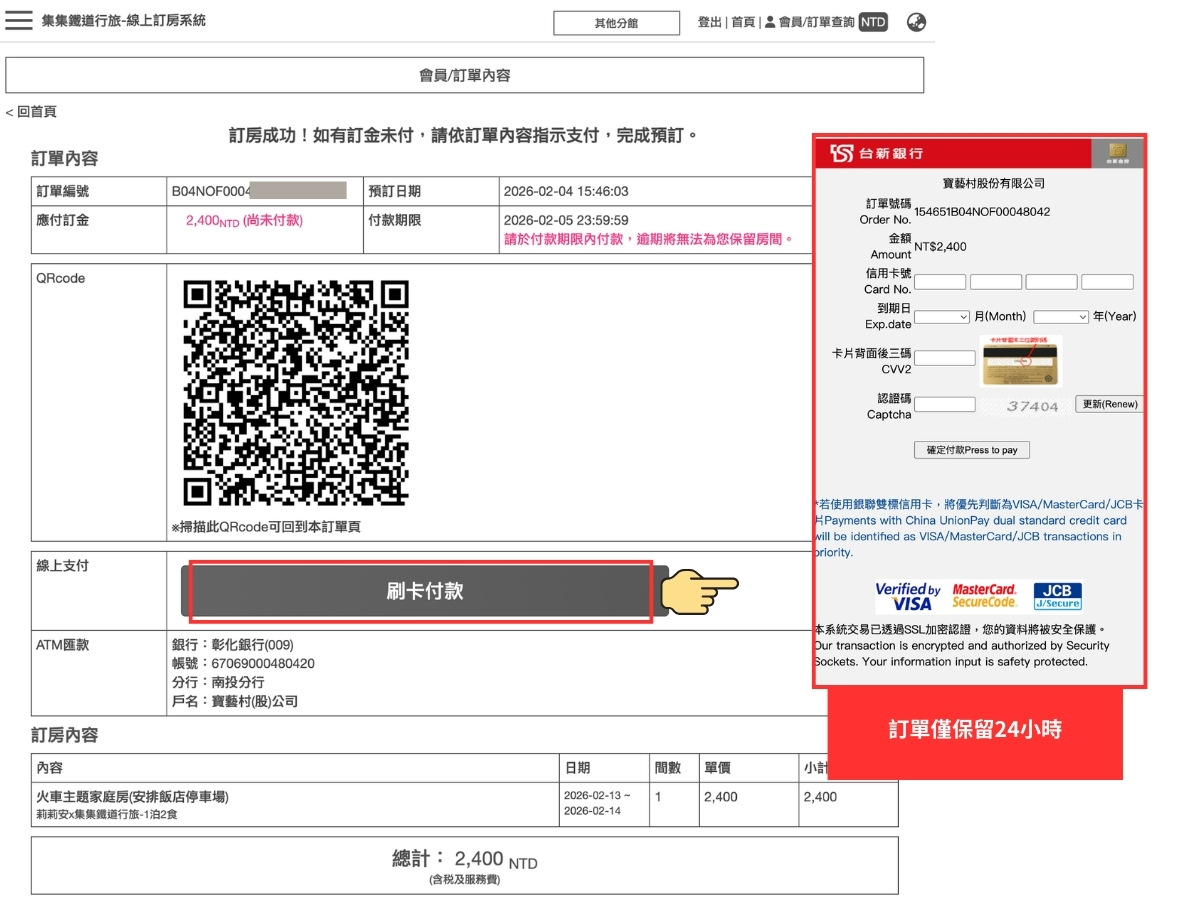
Task: Click the 回首頁 return home link
Action: tap(32, 113)
